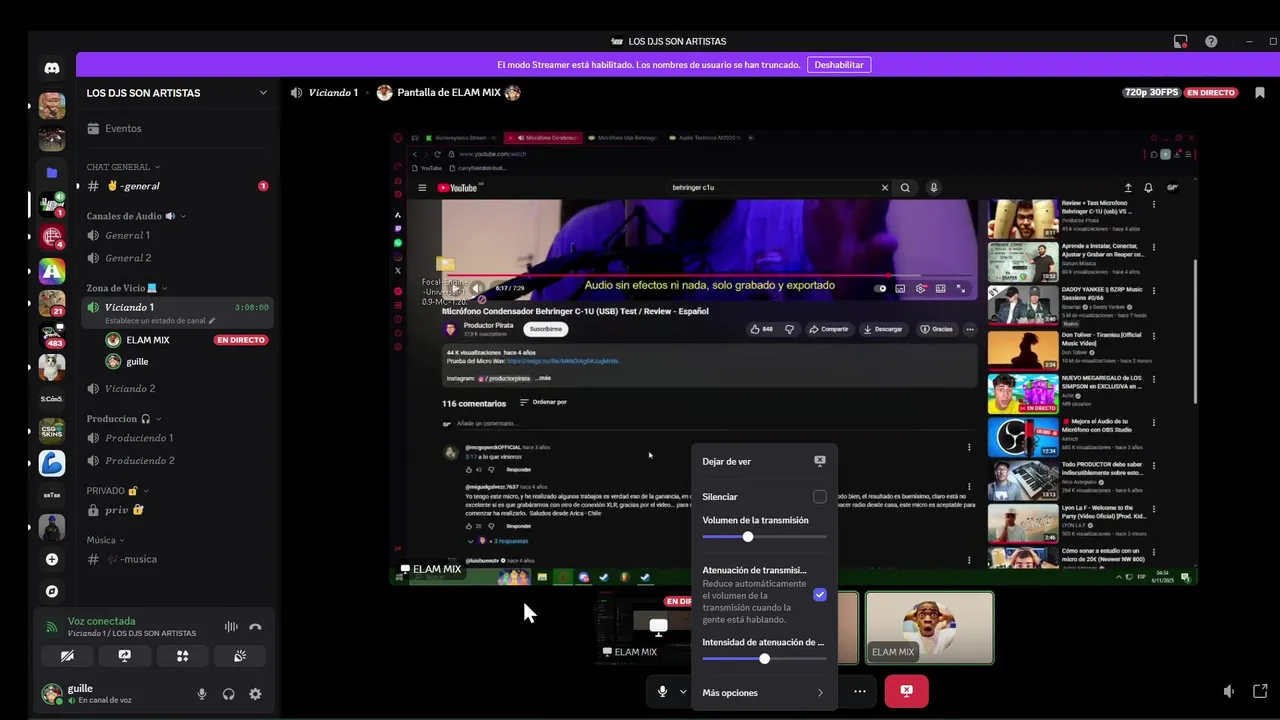Click the red stop watching stream button
The image size is (1280, 720).
pos(906,691)
